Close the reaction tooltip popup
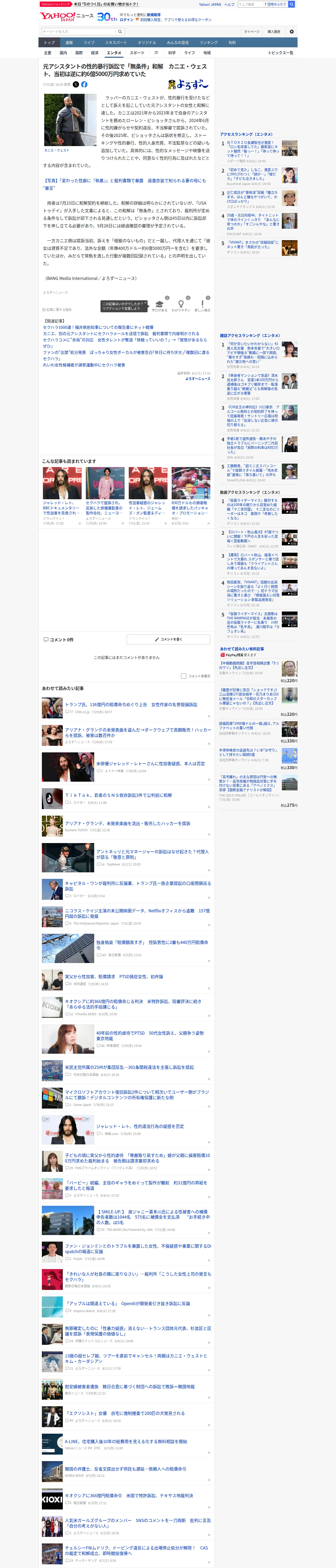Viewport: 336px width, 1568px height. (x=146, y=303)
